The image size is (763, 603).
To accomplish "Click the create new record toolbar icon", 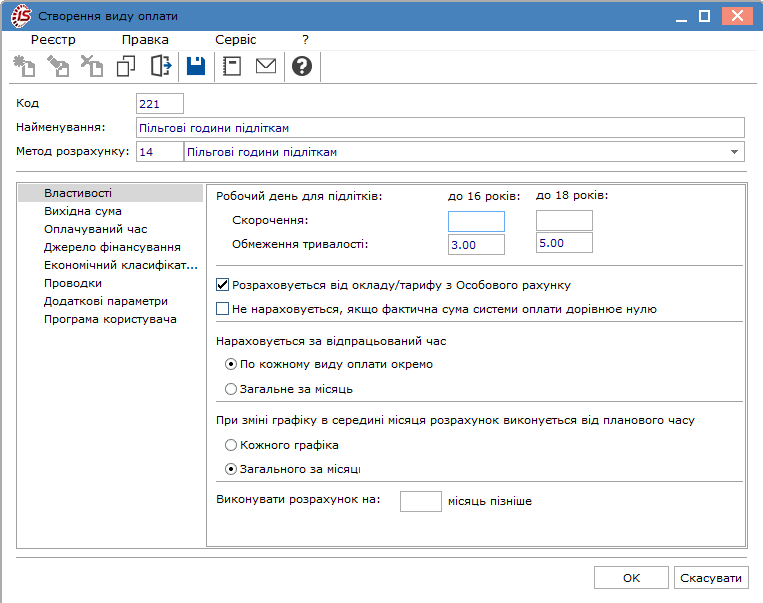I will click(24, 66).
